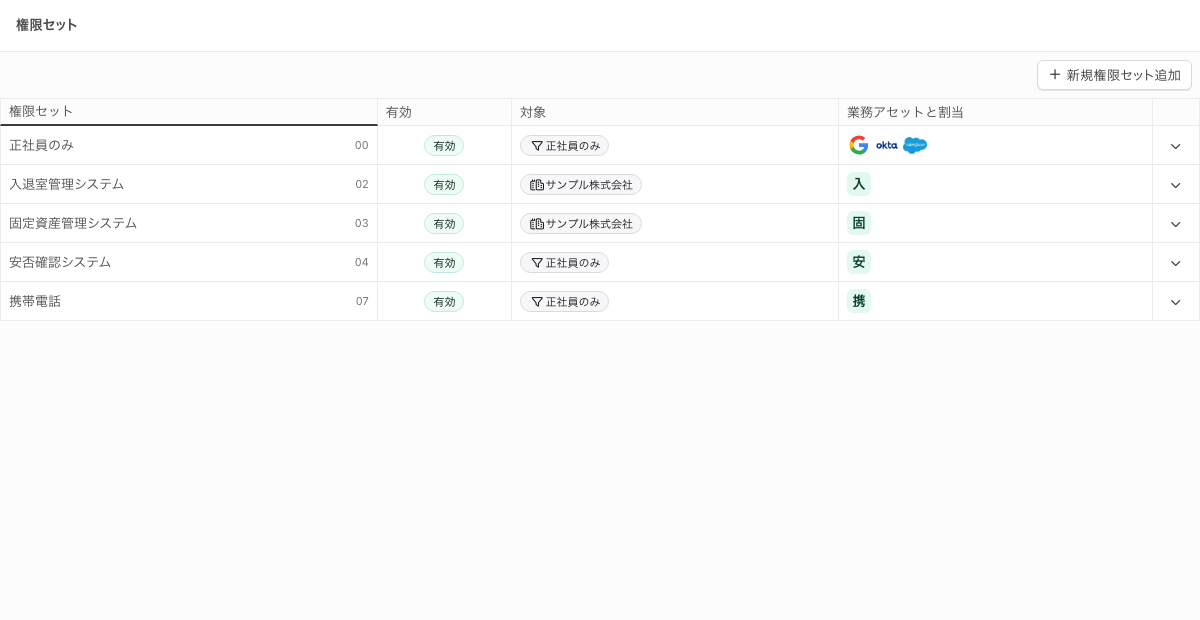Click 有効 status badge for 安否確認システム
The image size is (1200, 620).
click(444, 263)
